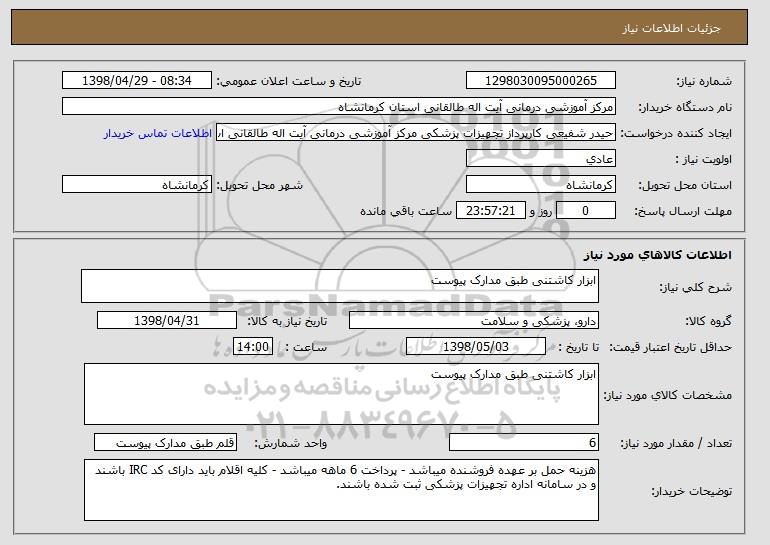
Task: Click the label مشخصات کالای مورد نیاز
Action: point(667,395)
